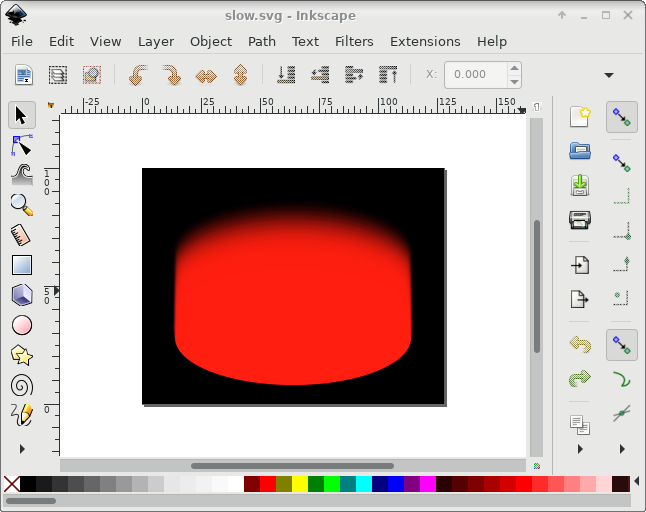
Task: Rotate selection 90° clockwise
Action: tap(172, 75)
